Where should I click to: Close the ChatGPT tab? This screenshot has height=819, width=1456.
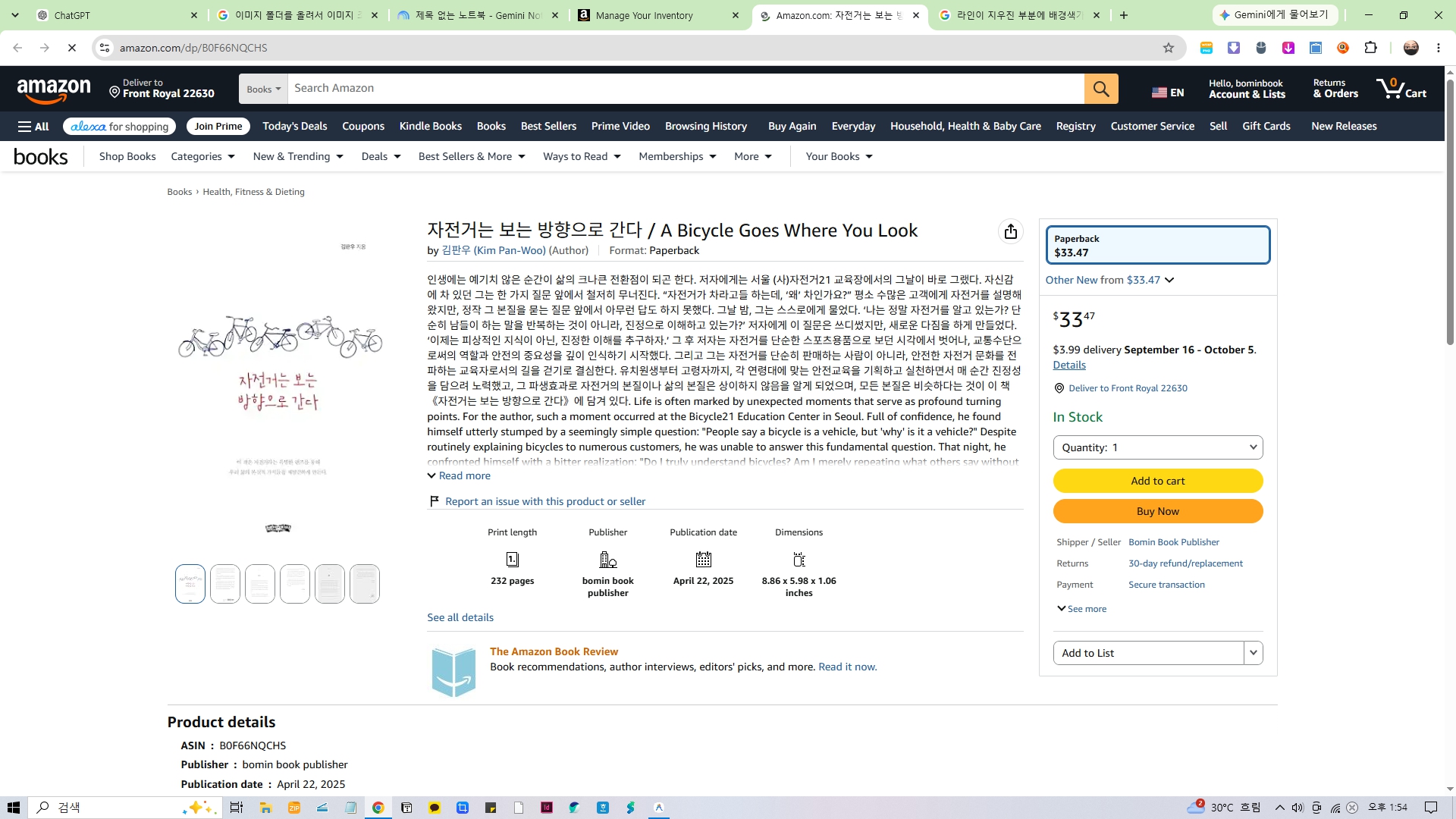193,15
